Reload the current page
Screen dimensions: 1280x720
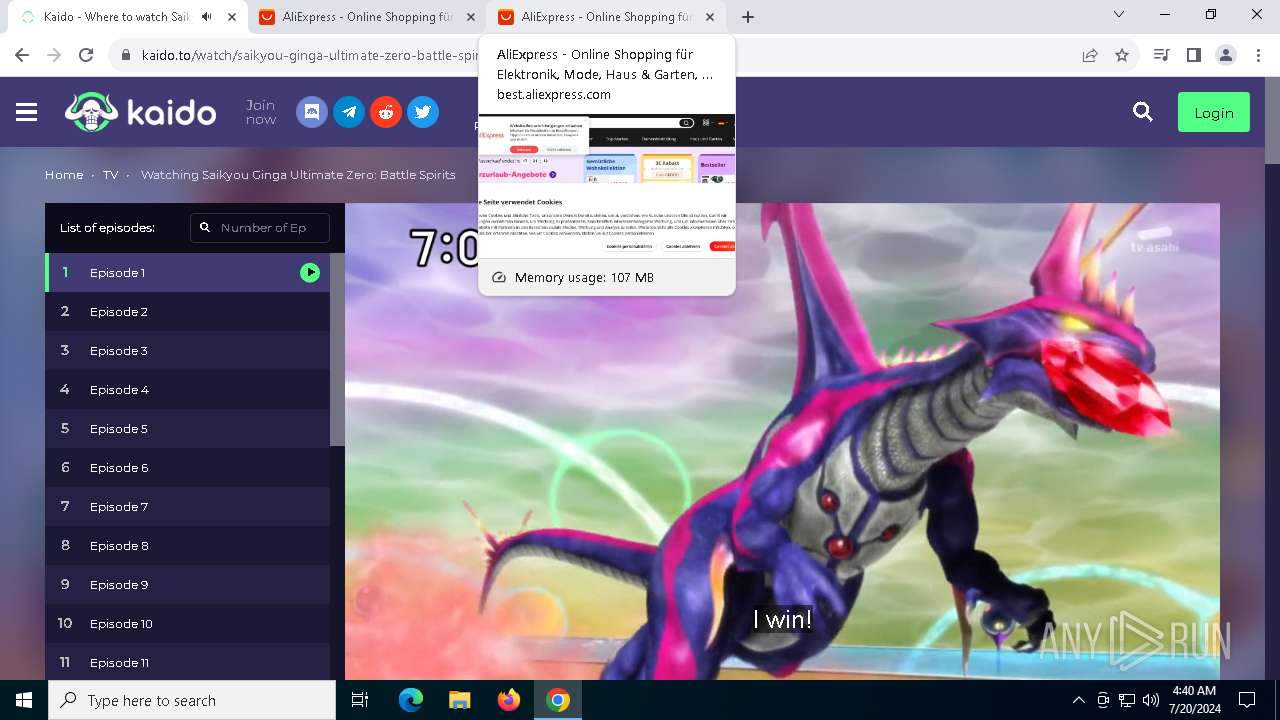point(86,55)
